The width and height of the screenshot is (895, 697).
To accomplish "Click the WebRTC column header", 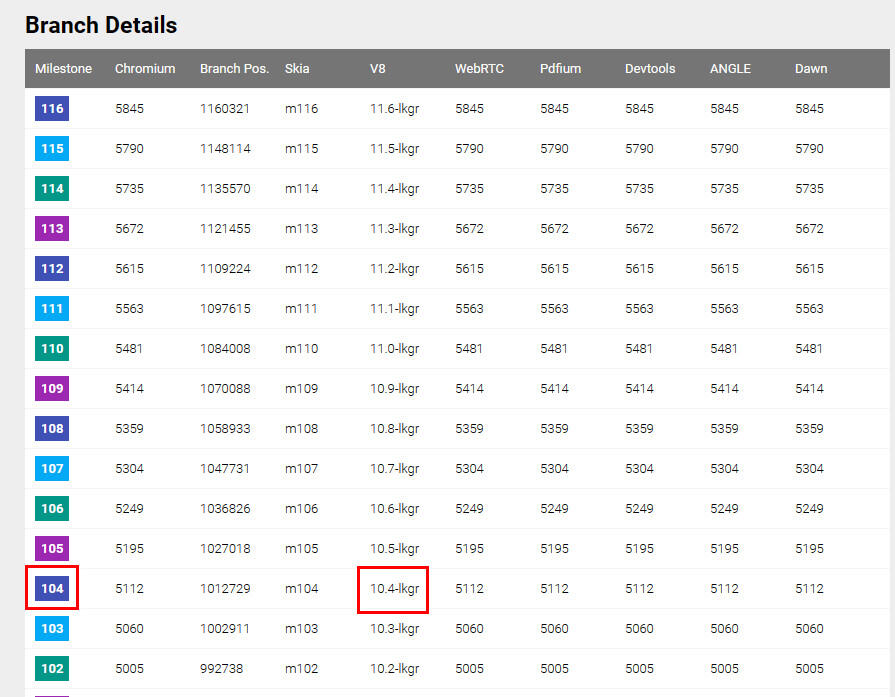I will [x=479, y=69].
